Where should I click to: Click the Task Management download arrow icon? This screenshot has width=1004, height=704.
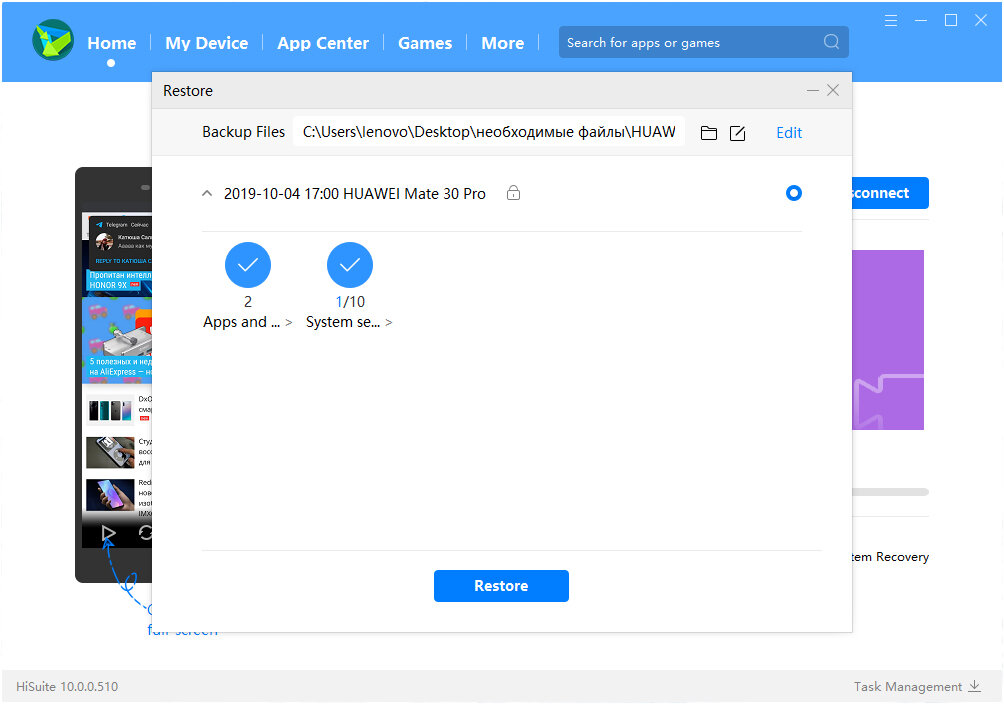click(x=975, y=686)
